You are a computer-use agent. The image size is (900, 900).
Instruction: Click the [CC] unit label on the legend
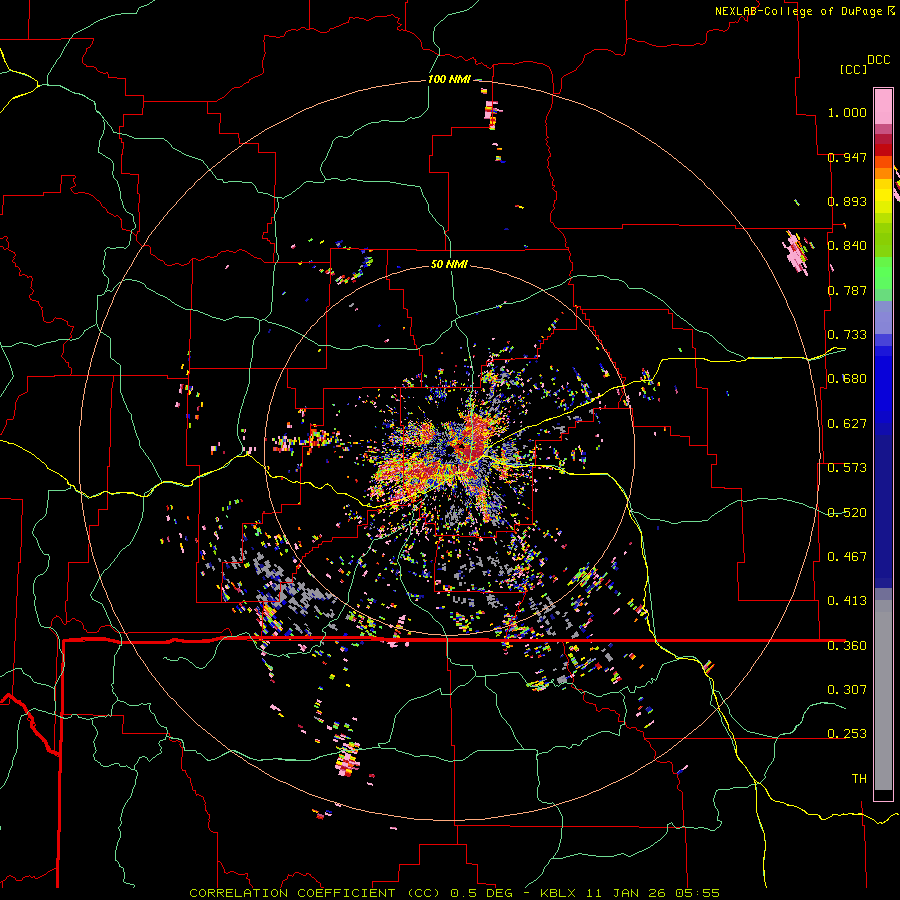(x=853, y=70)
